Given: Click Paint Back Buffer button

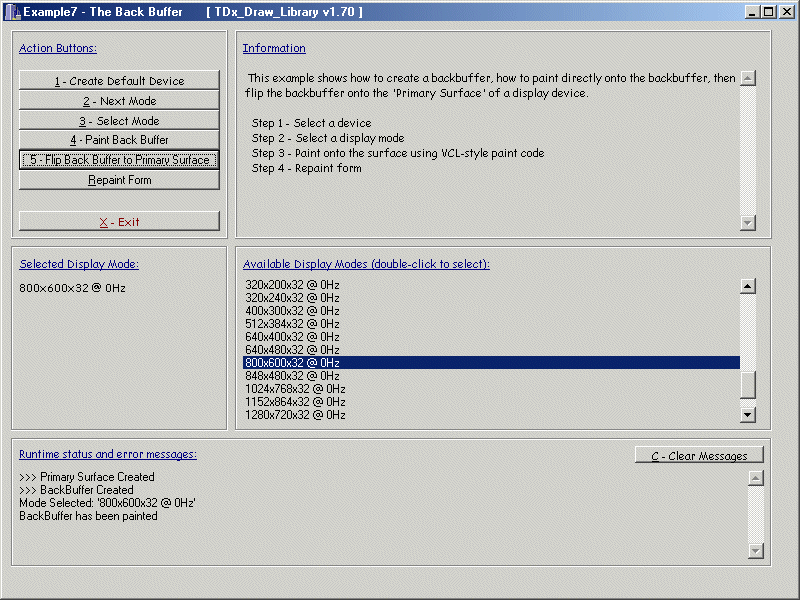Looking at the screenshot, I should pyautogui.click(x=119, y=140).
